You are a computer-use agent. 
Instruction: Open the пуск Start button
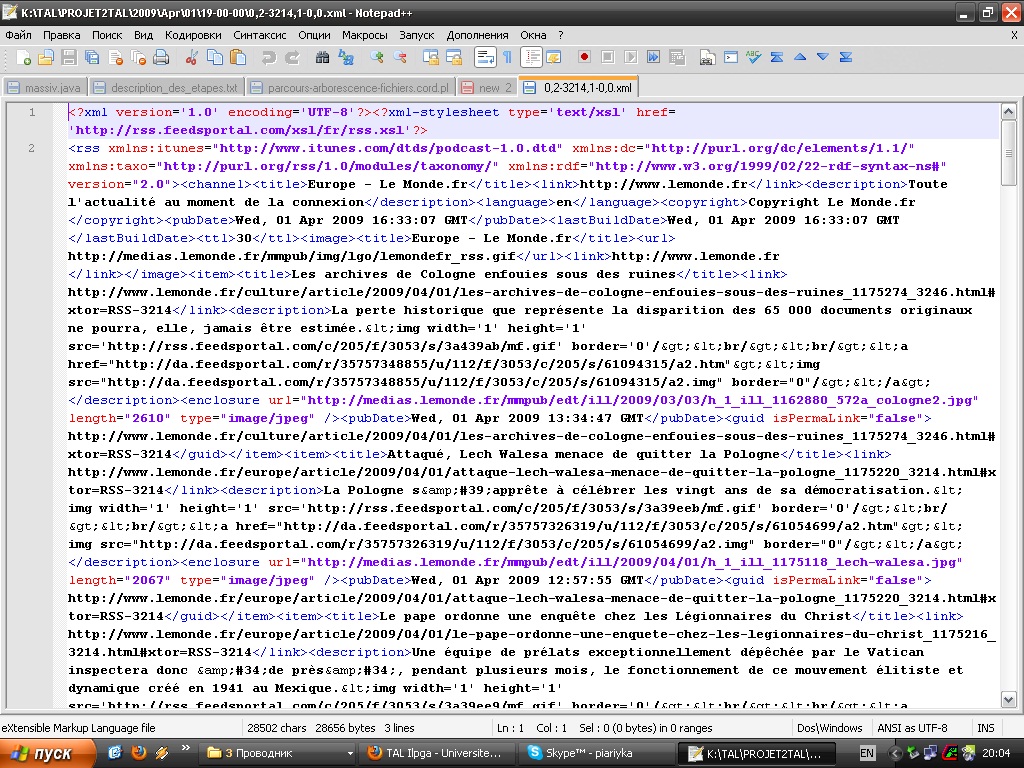(48, 753)
